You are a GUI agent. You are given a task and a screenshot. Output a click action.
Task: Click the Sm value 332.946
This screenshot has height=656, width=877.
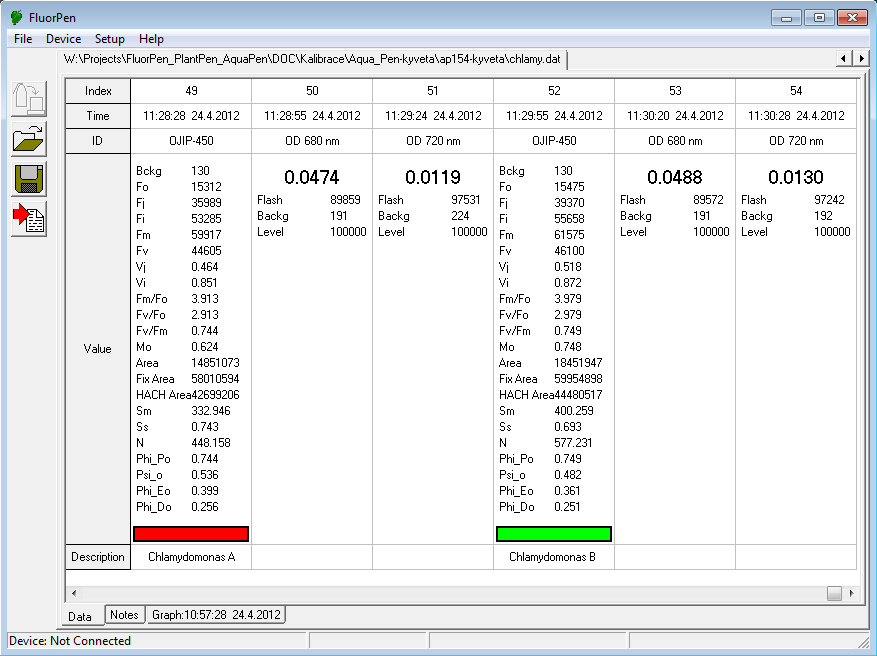click(211, 411)
